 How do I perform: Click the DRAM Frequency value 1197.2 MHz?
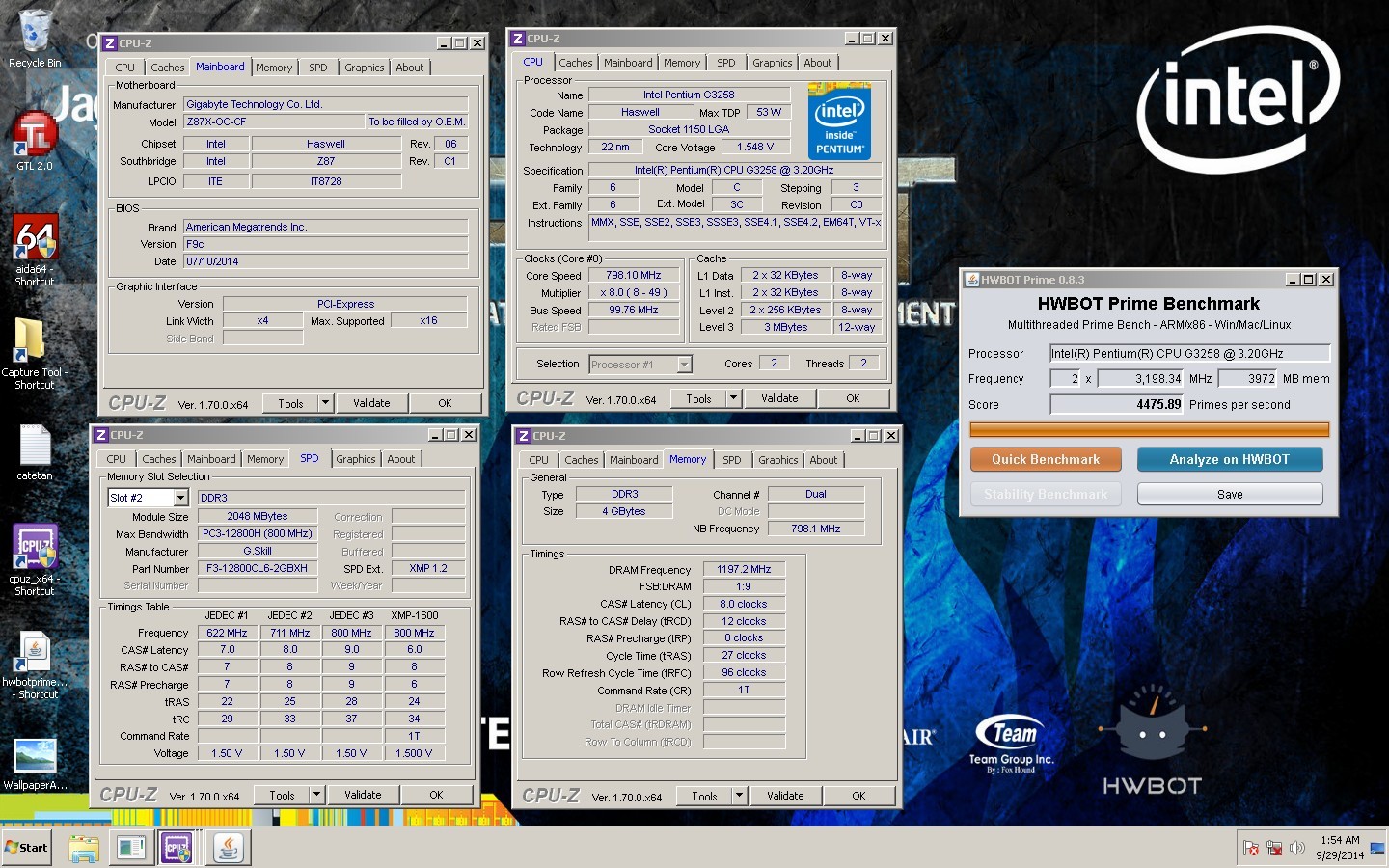(x=744, y=569)
